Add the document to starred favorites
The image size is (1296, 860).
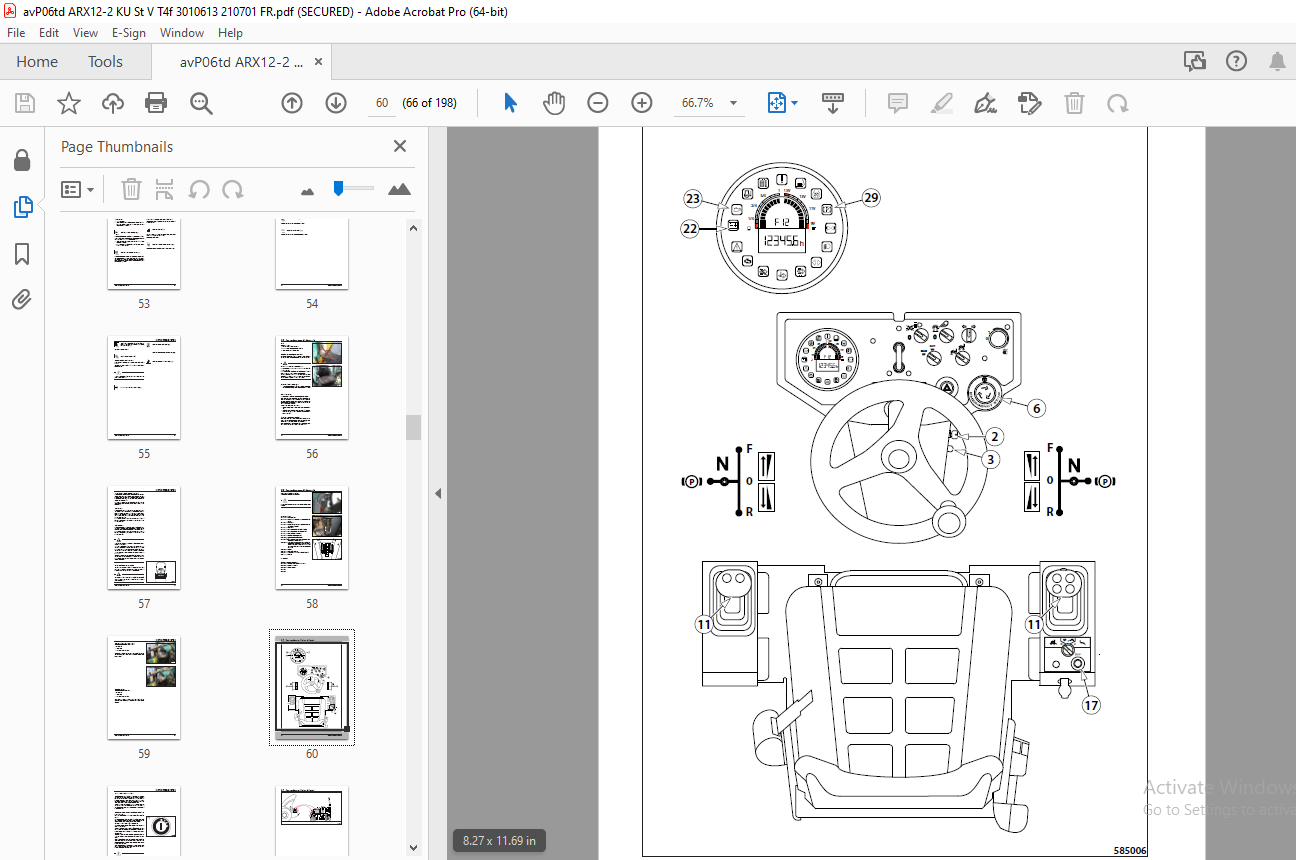click(x=68, y=103)
